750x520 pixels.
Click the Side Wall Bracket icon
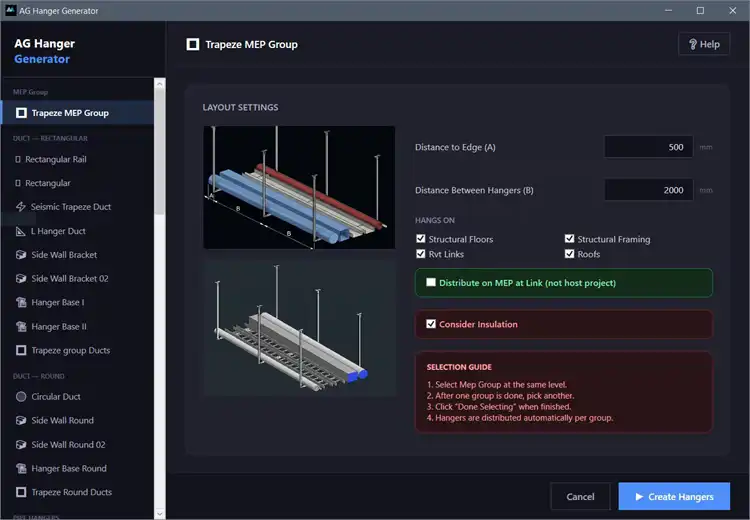click(x=21, y=254)
